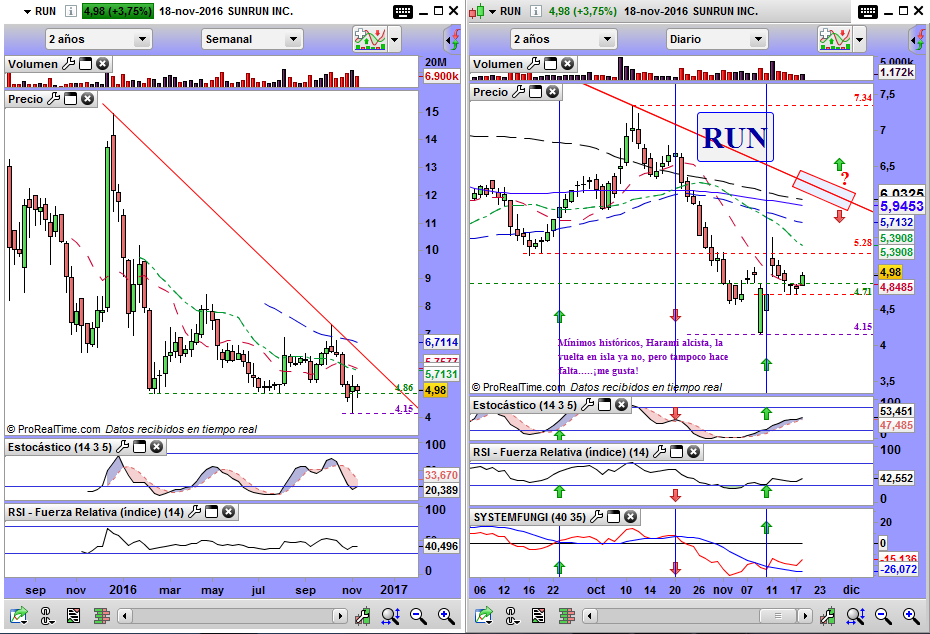Zoom in on the Diario chart
The height and width of the screenshot is (634, 930).
click(x=911, y=616)
